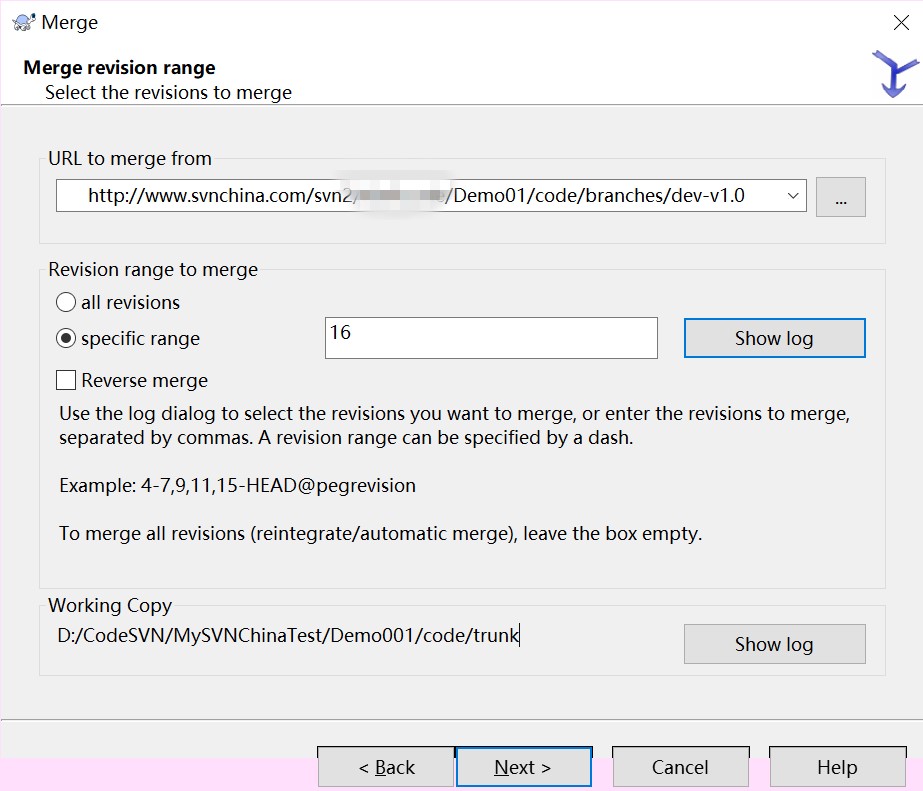Screen dimensions: 923x791
Task: Click the 'Merge revision range' heading
Action: [119, 68]
